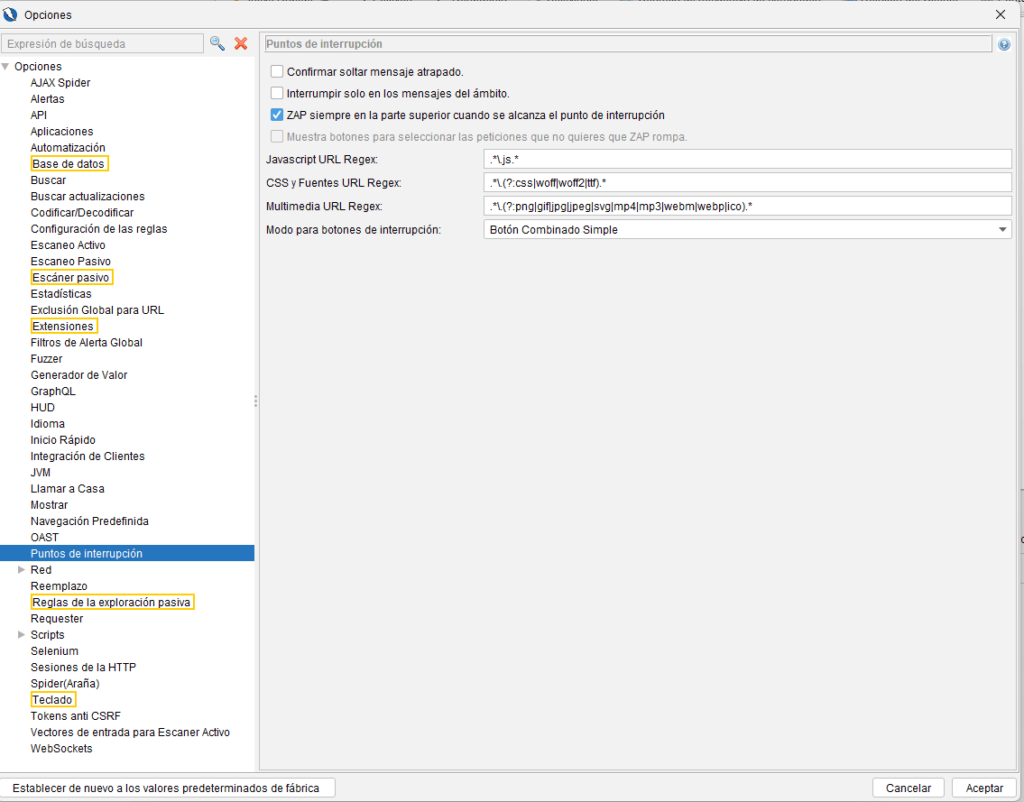
Task: Expand the Red tree node
Action: pos(21,570)
